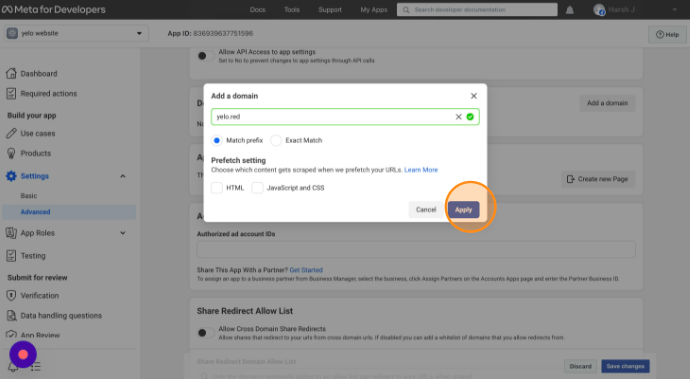Open Advanced settings page
Viewport: 690px width, 379px height.
(69, 212)
